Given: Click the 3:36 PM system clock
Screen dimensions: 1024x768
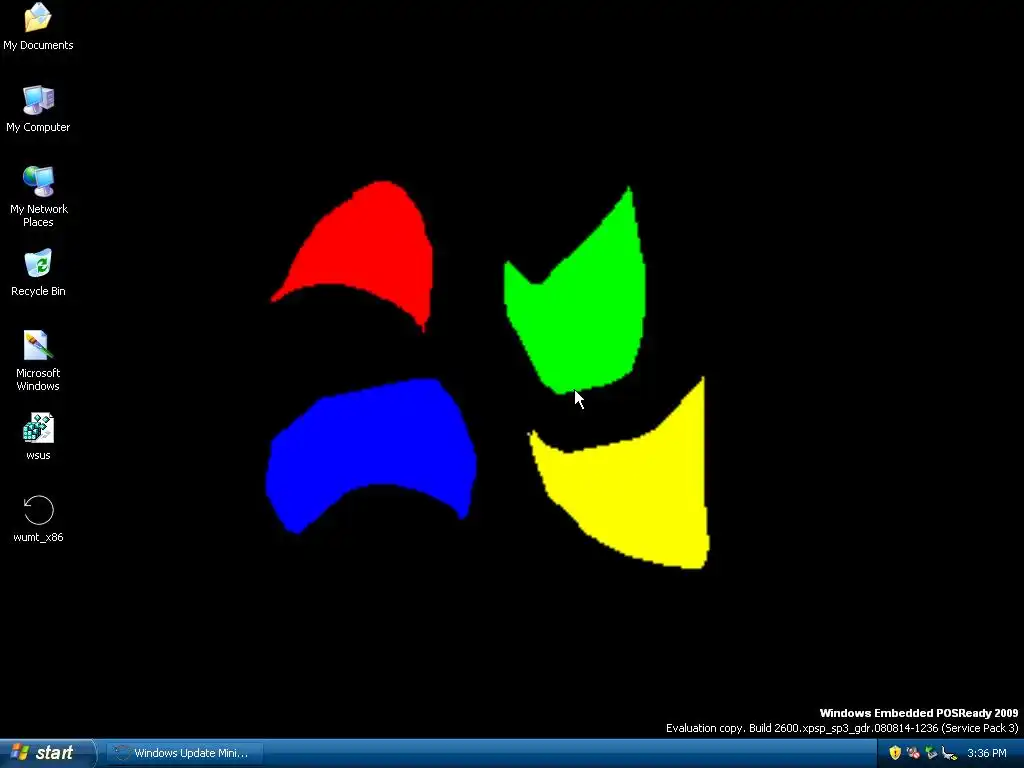Looking at the screenshot, I should point(987,753).
